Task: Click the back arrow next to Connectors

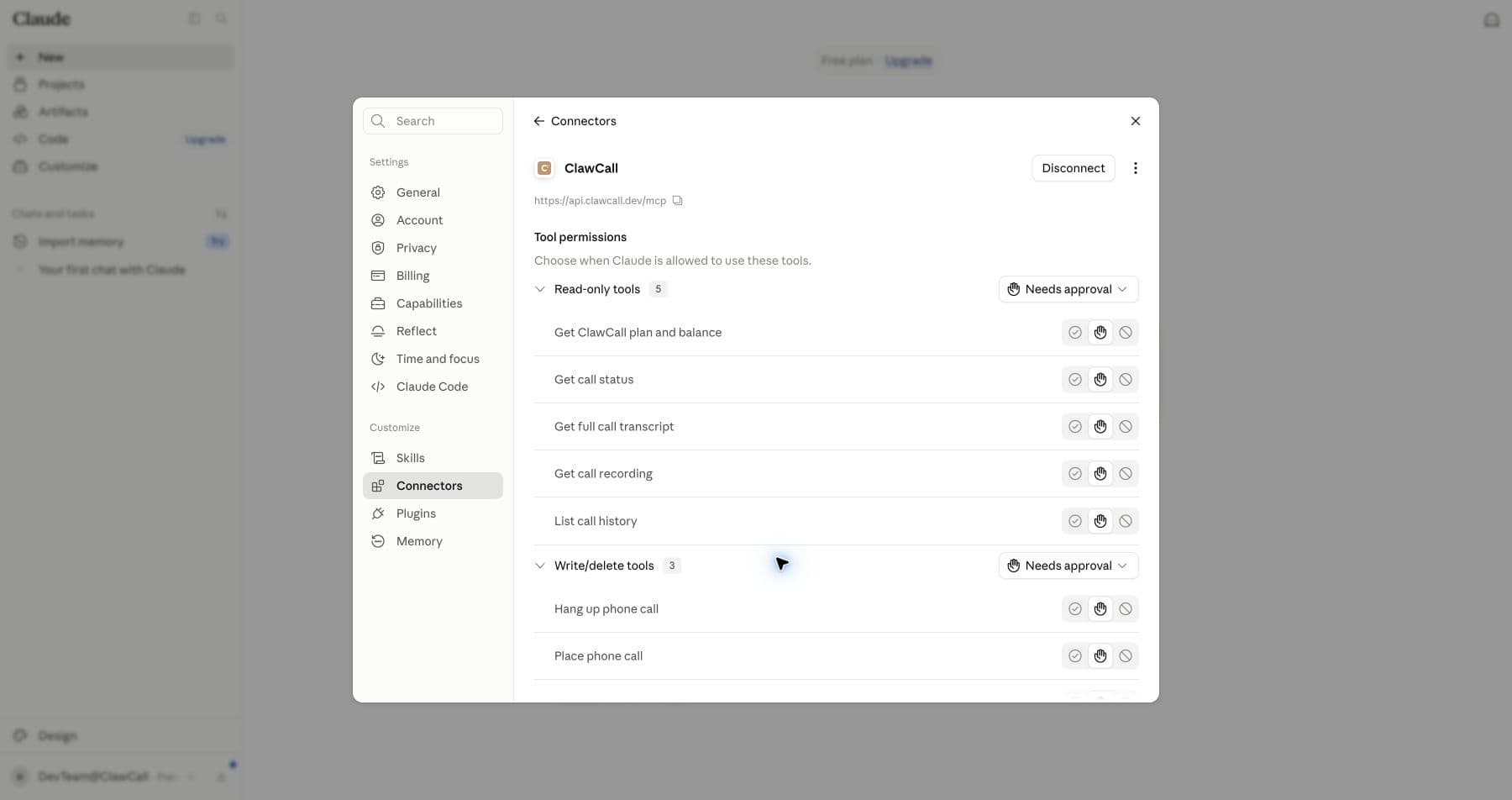Action: point(538,121)
